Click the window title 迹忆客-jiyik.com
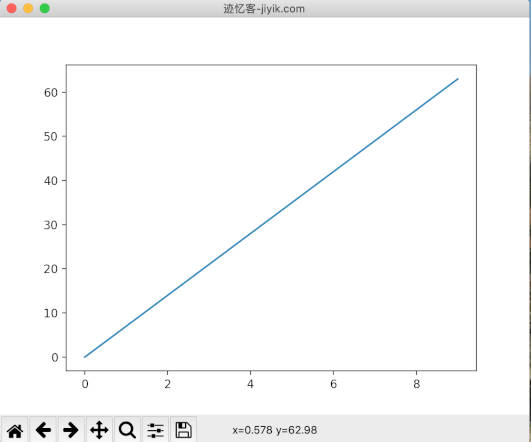This screenshot has width=531, height=442. [x=264, y=8]
